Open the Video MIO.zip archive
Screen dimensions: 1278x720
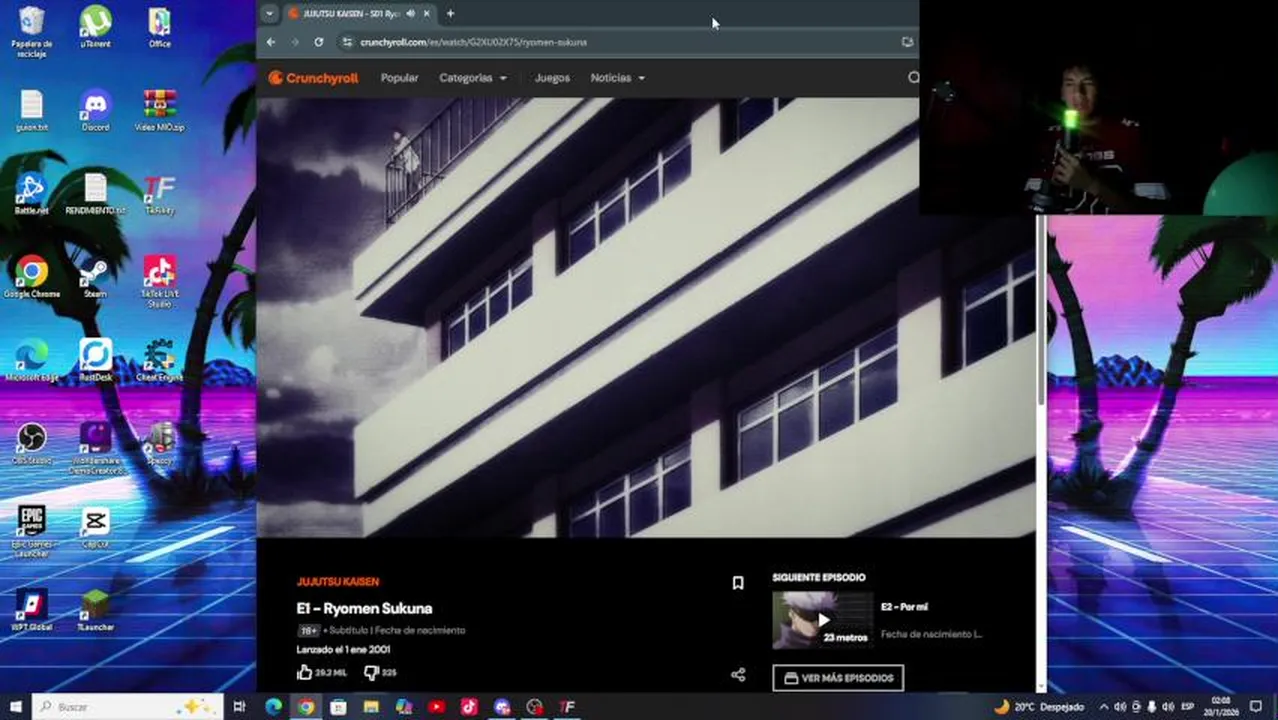pyautogui.click(x=159, y=111)
